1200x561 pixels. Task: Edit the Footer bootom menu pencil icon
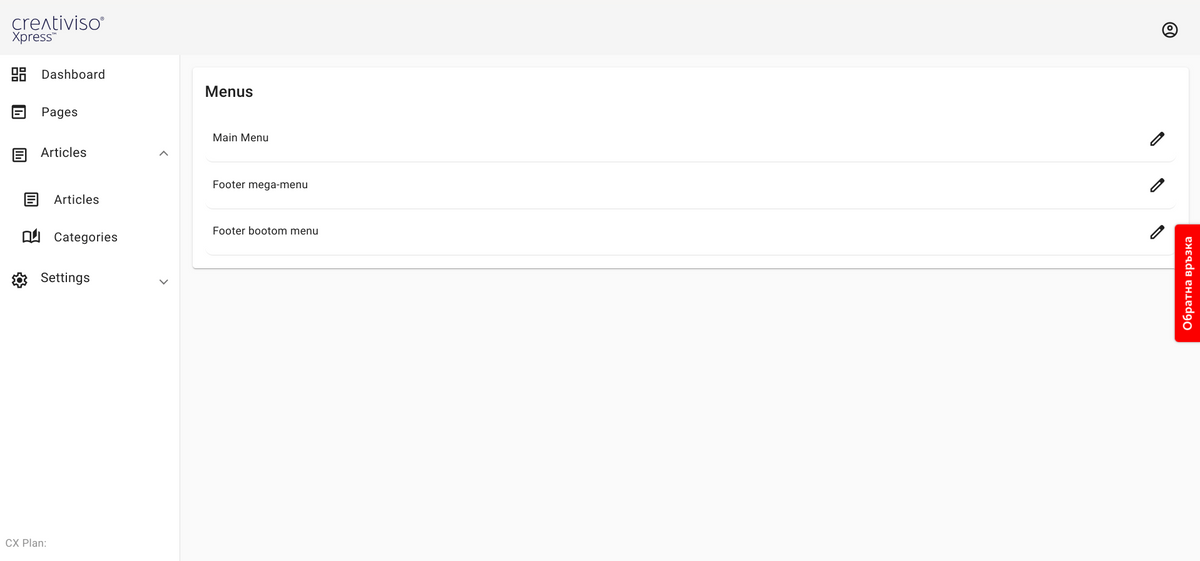[1157, 232]
